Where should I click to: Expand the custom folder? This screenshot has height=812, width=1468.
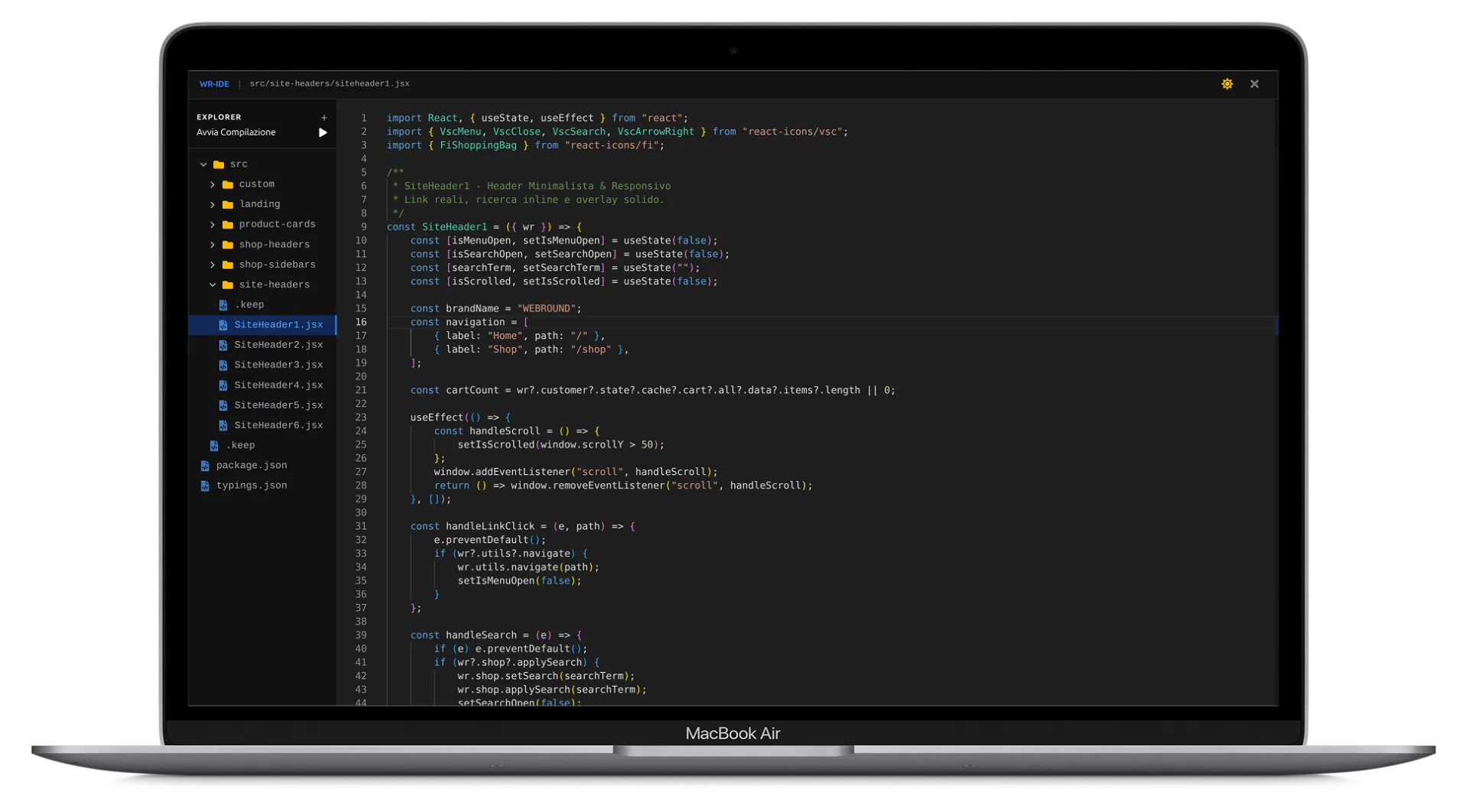tap(213, 184)
